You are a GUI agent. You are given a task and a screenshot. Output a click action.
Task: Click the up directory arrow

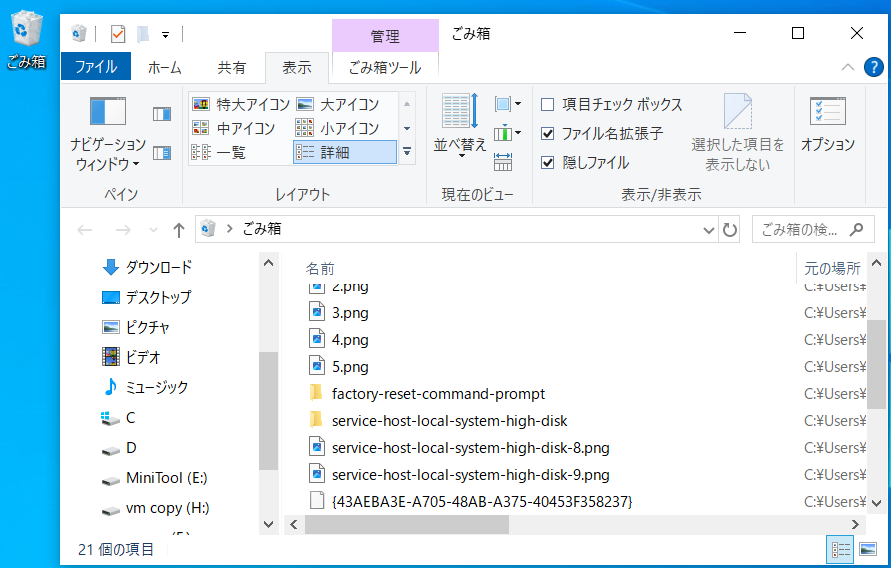178,230
